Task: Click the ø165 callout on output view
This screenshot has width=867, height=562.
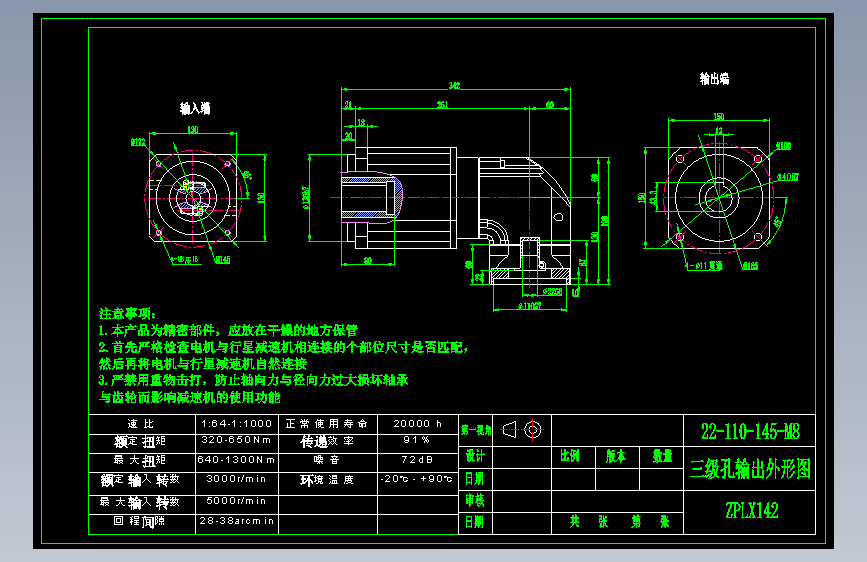Action: point(750,266)
